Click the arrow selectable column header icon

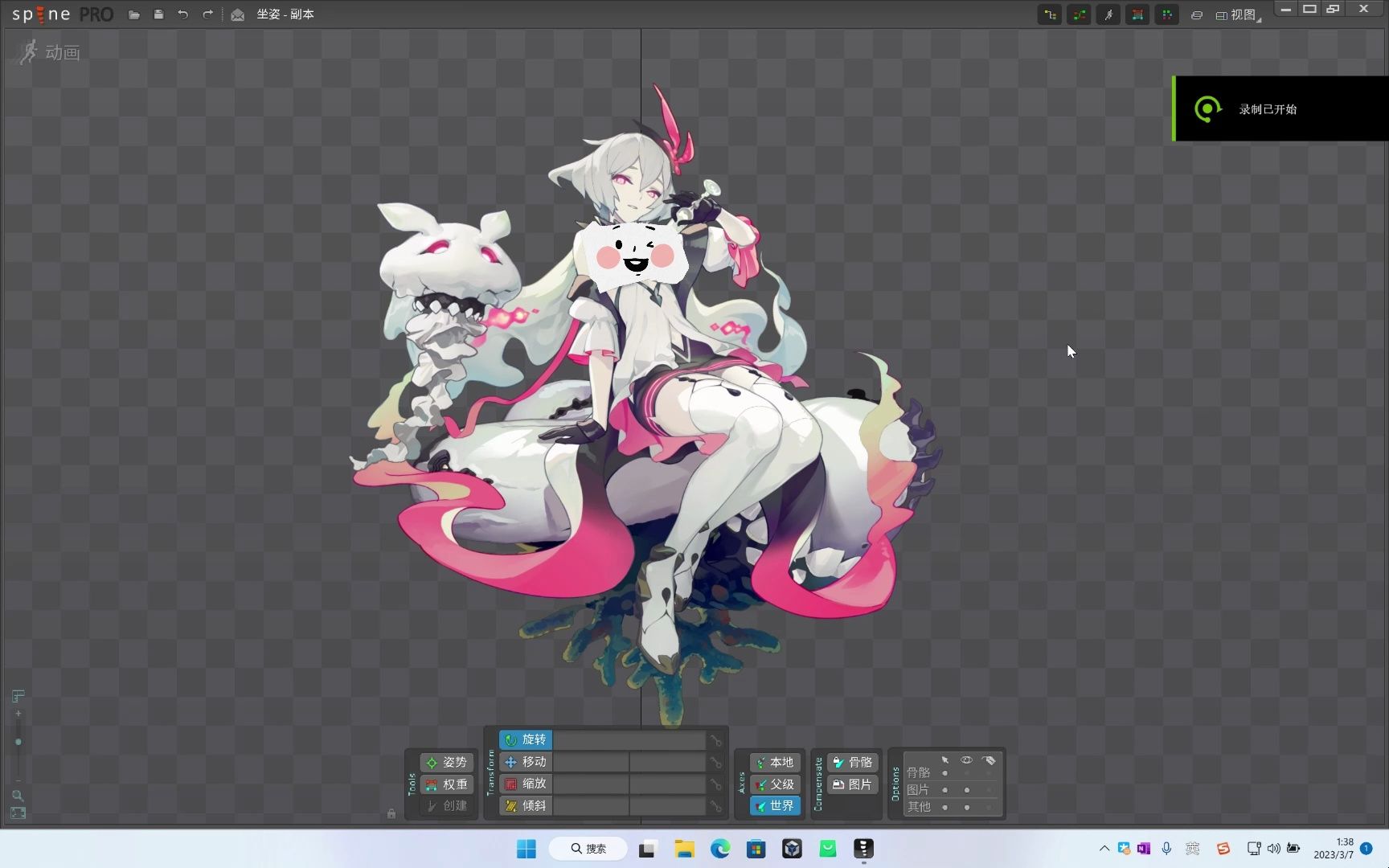(x=945, y=759)
